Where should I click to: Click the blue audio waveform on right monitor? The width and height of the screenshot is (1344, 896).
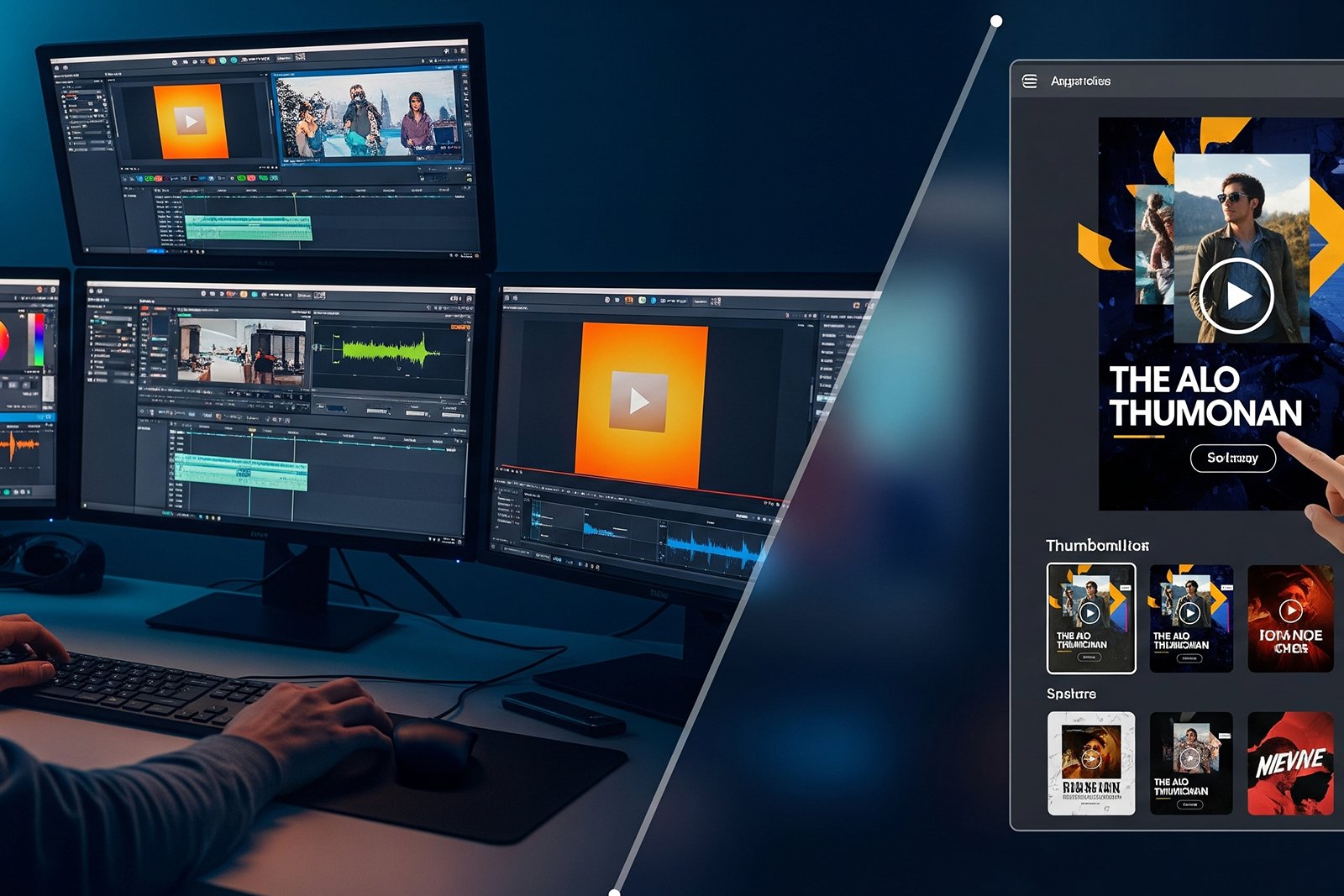(714, 548)
